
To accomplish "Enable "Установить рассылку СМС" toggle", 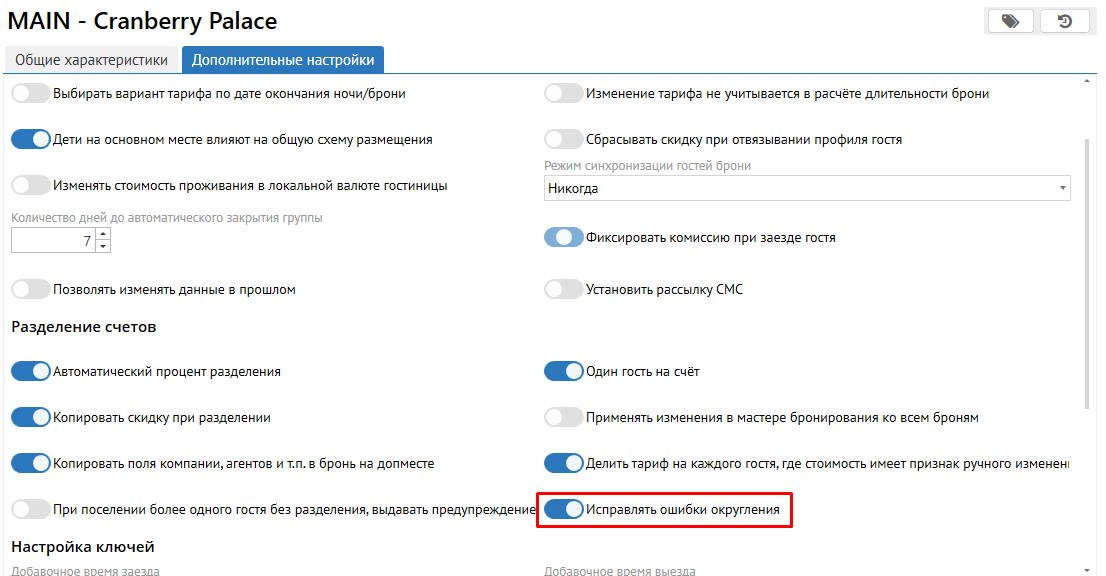I will pyautogui.click(x=563, y=289).
